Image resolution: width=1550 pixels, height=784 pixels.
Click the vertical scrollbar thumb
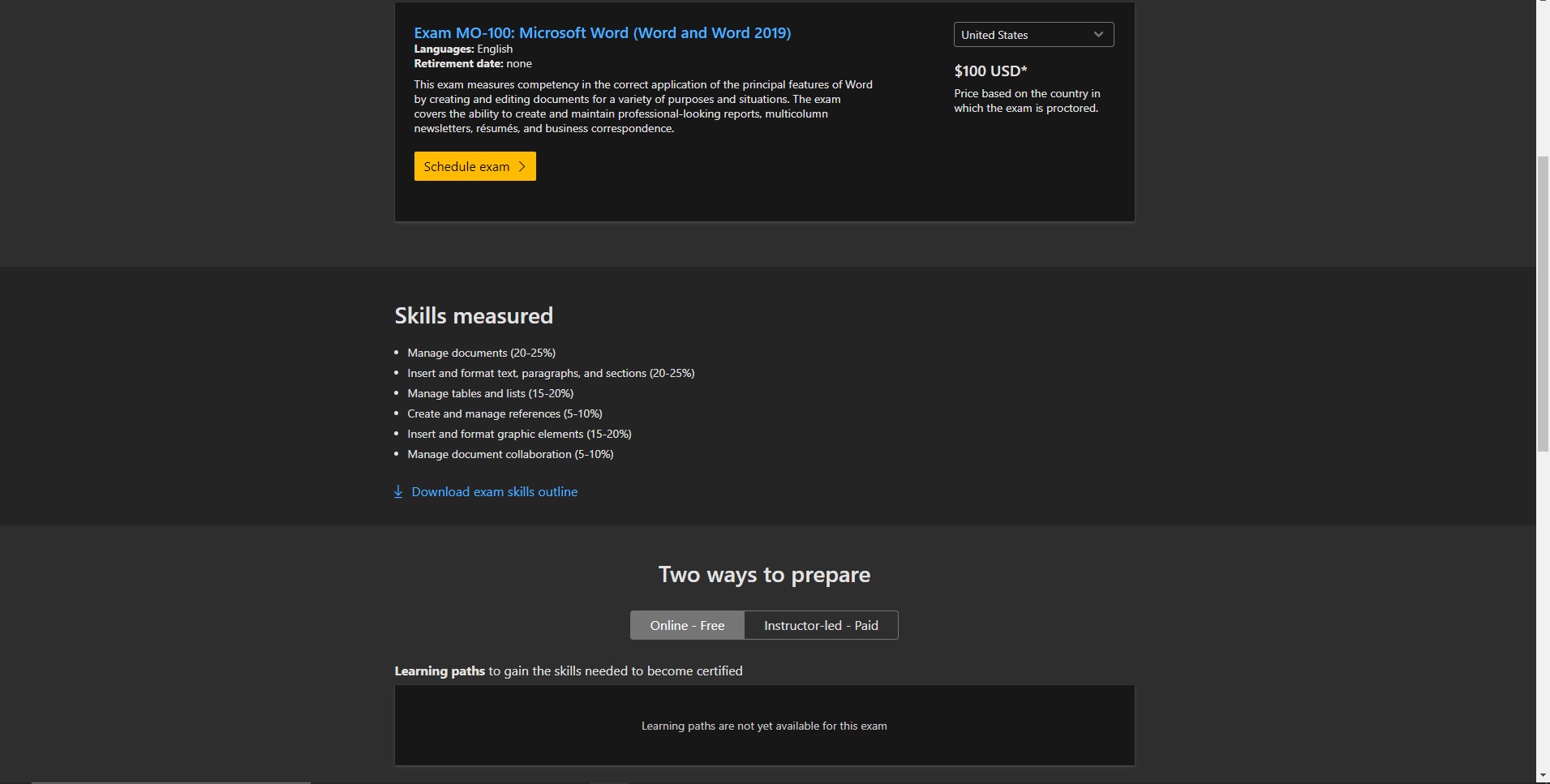(1543, 304)
